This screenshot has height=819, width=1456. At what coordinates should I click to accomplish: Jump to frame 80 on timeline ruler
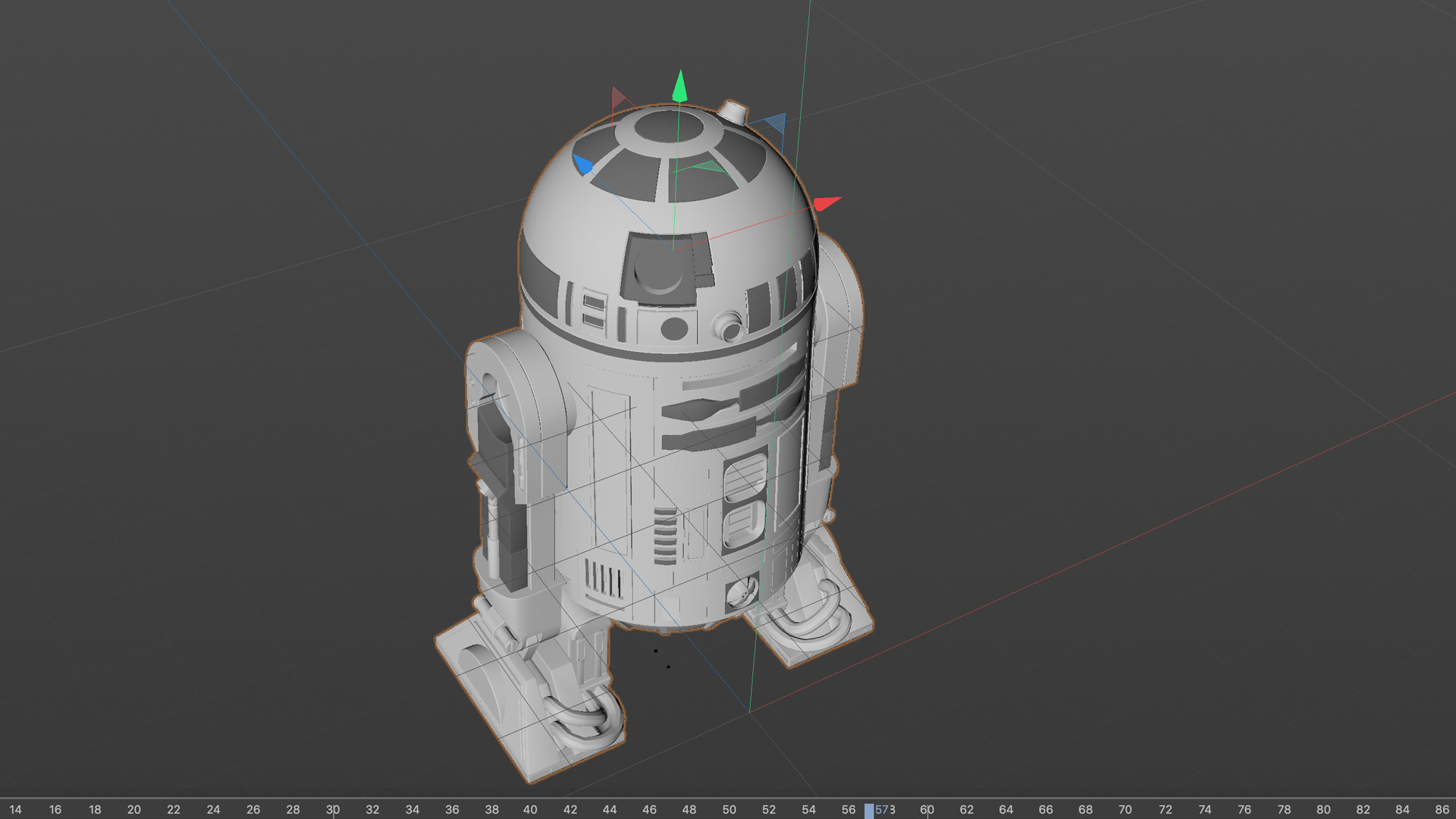coord(1323,809)
